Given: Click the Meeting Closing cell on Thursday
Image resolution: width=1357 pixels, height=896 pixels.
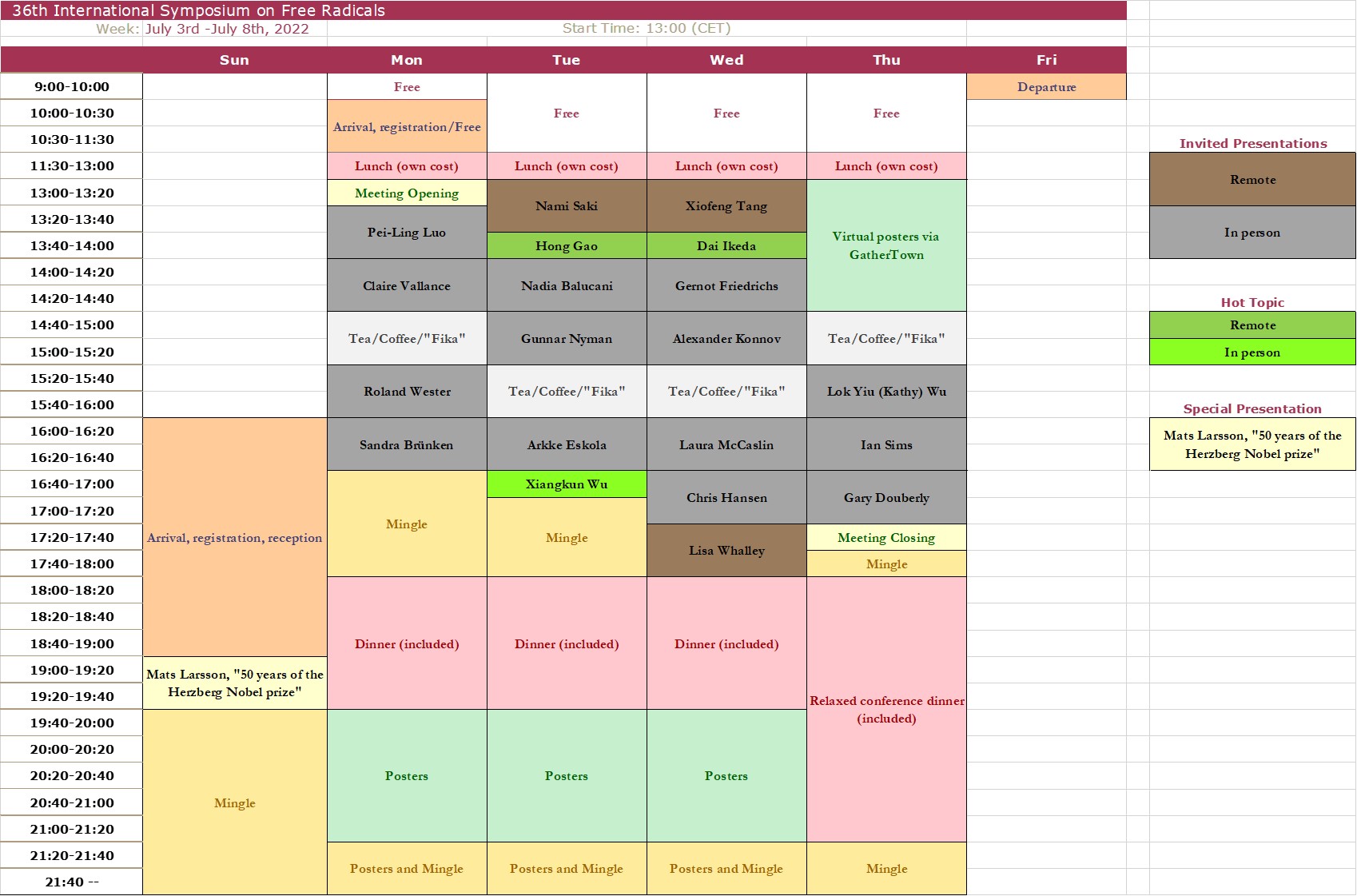Looking at the screenshot, I should (x=886, y=537).
